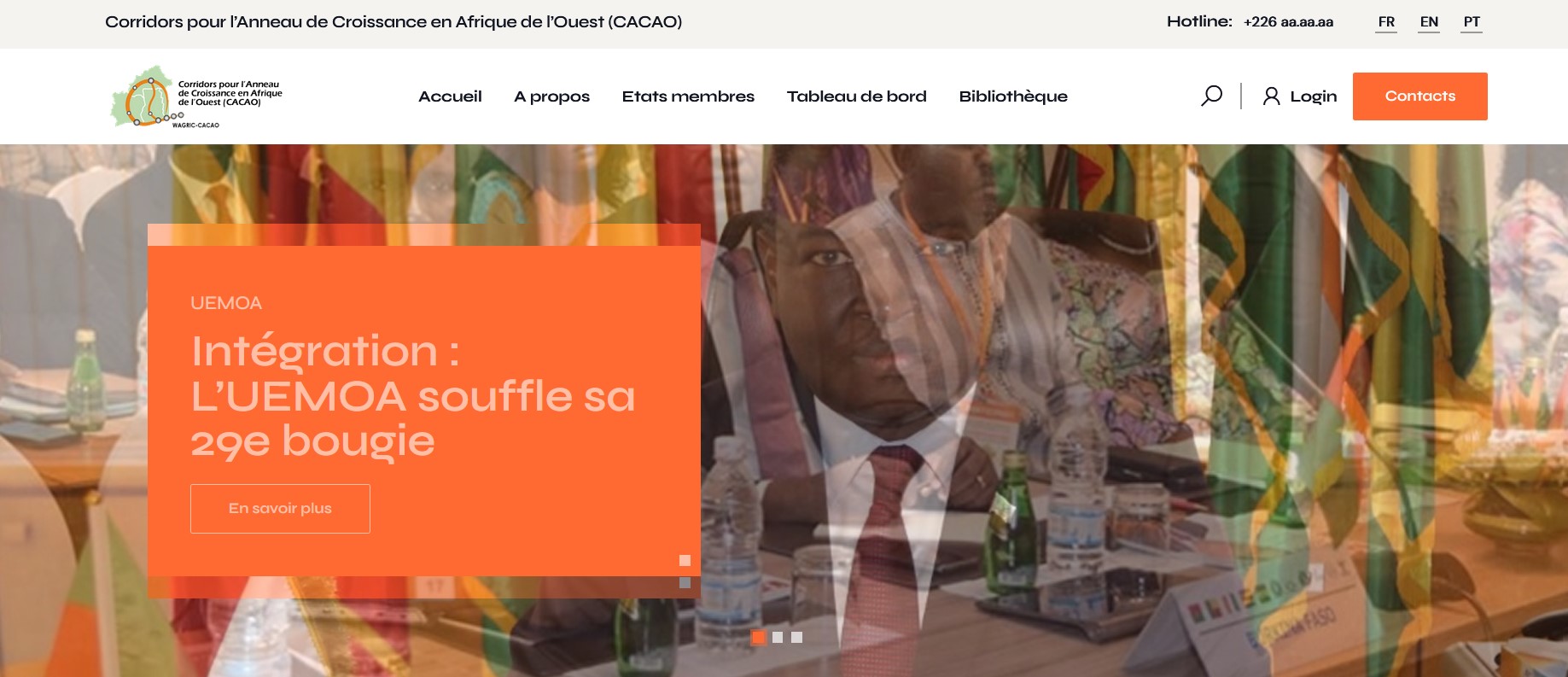Switch language to EN
The image size is (1568, 677).
(x=1429, y=22)
